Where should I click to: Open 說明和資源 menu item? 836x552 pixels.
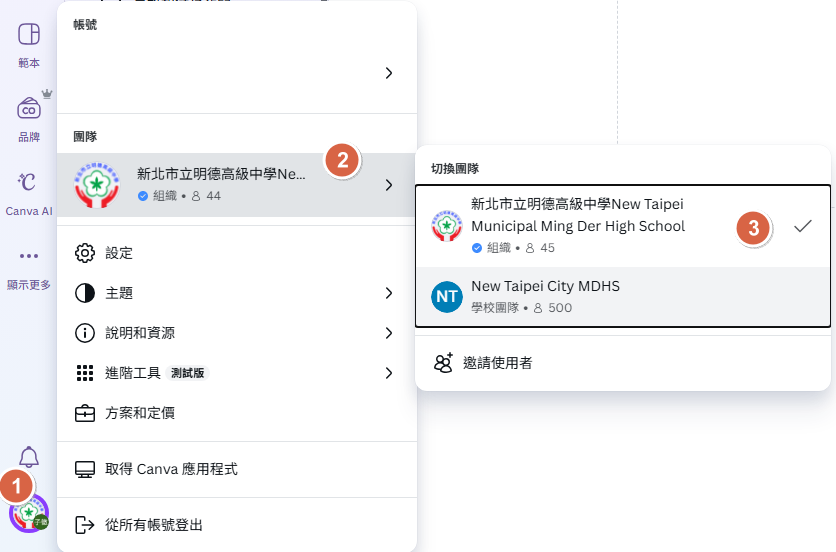click(x=237, y=333)
